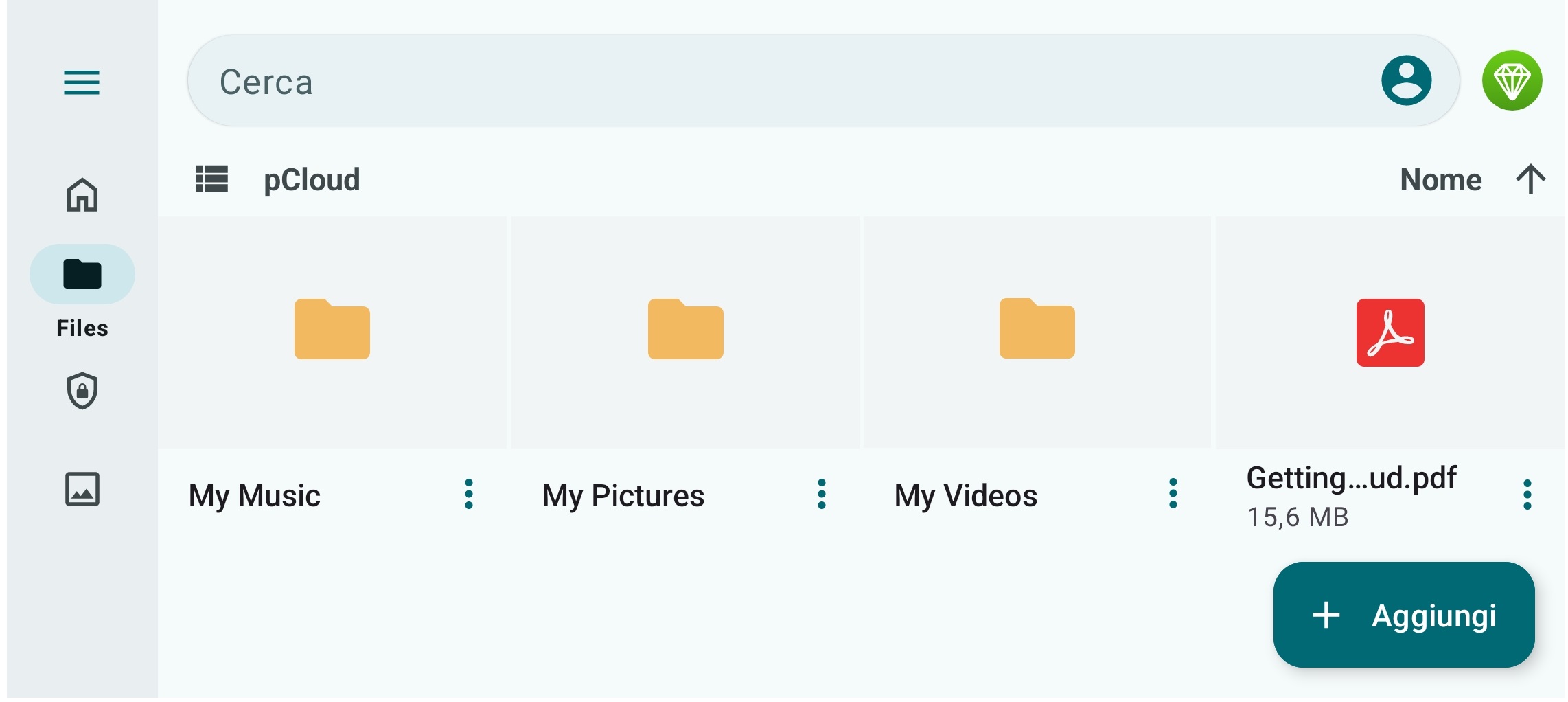Click the account profile avatar icon
1568x702 pixels.
(1406, 81)
